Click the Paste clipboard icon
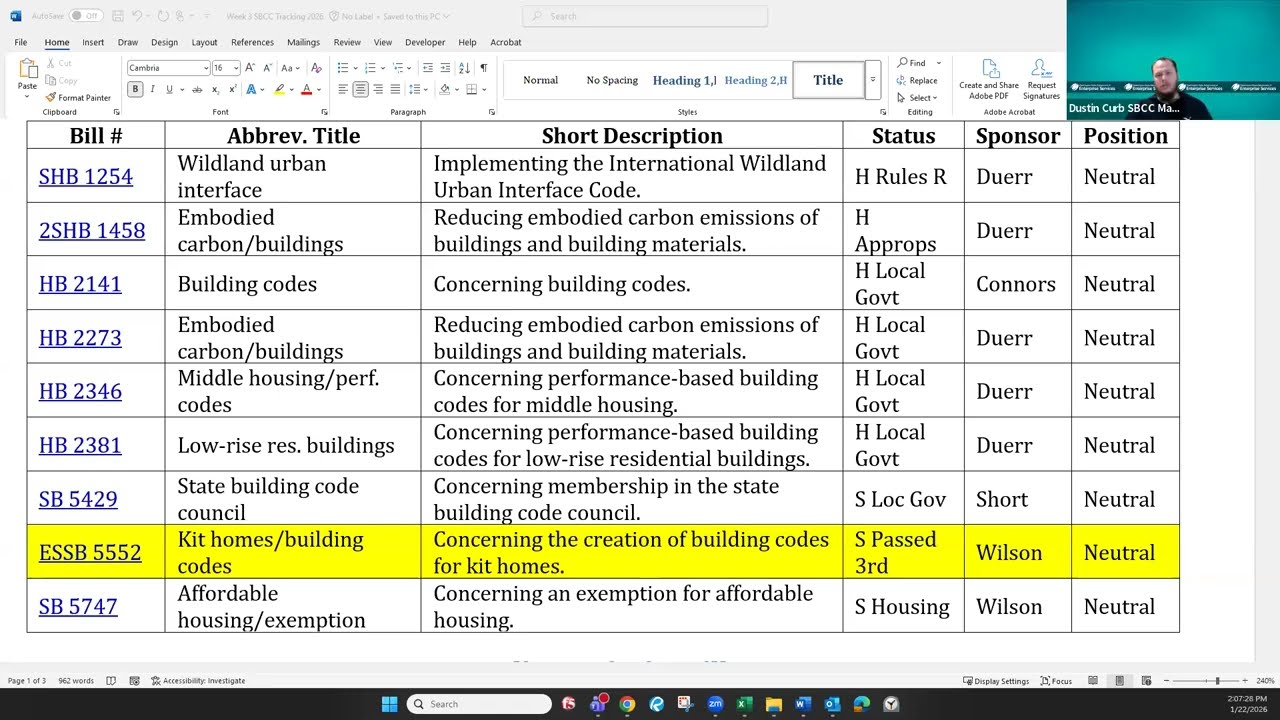 tap(28, 69)
